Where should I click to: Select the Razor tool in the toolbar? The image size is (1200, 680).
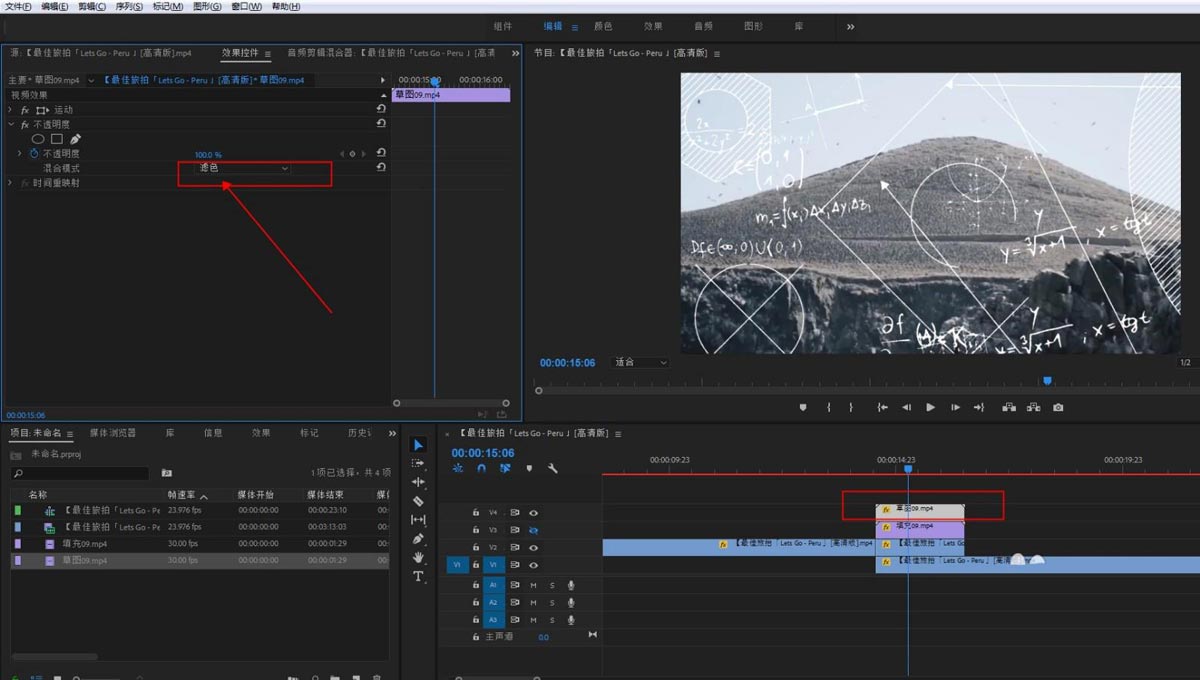click(418, 501)
